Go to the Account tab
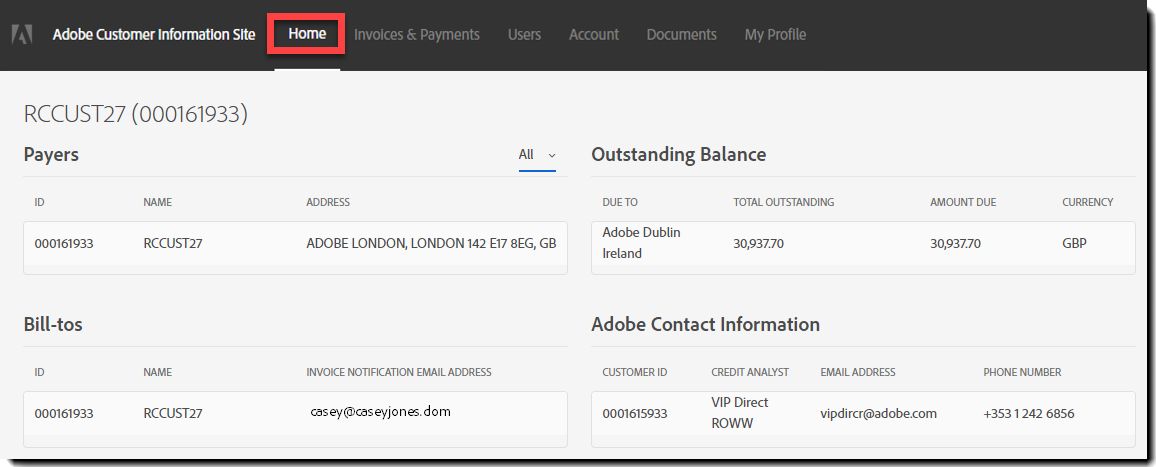This screenshot has height=467, width=1156. (x=593, y=35)
